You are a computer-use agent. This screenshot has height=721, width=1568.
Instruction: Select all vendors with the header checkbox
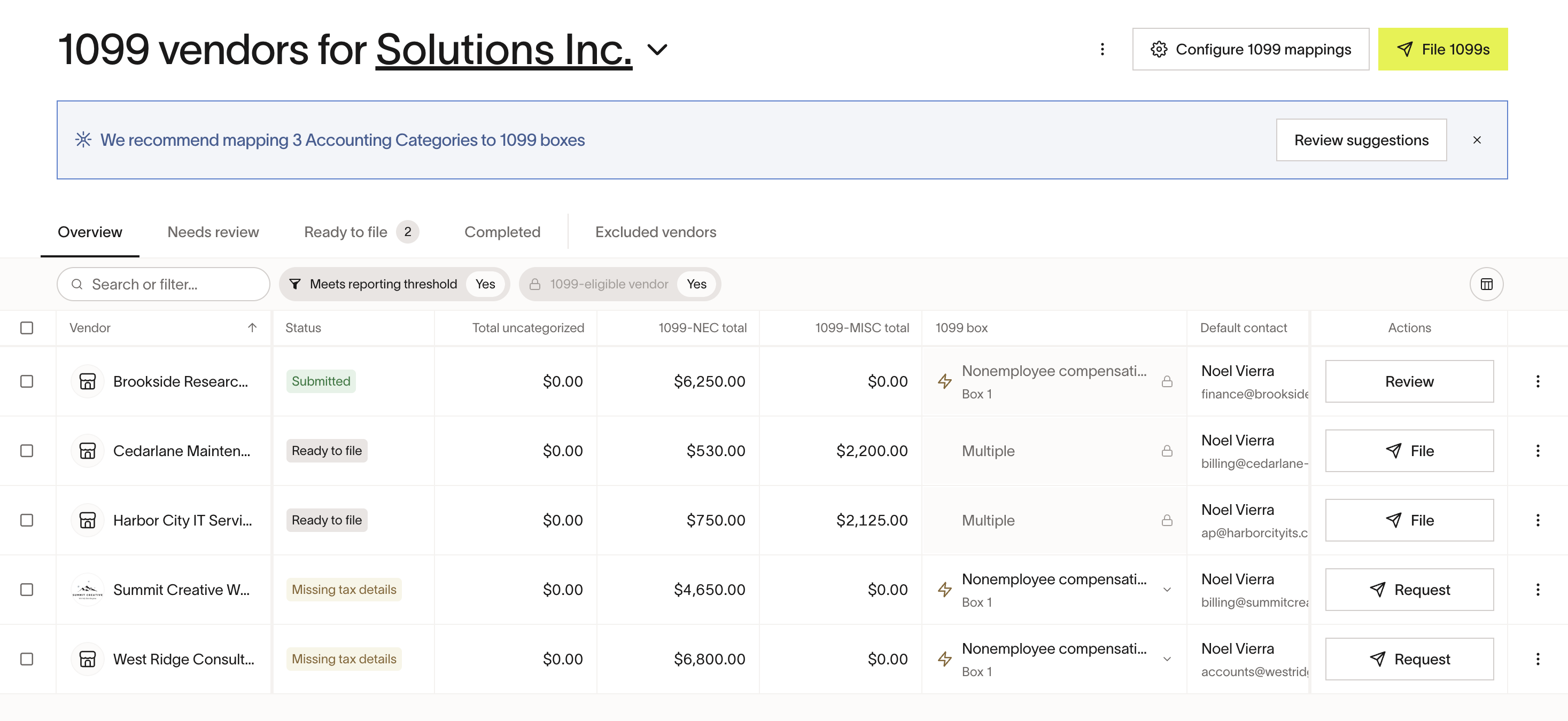click(x=27, y=328)
